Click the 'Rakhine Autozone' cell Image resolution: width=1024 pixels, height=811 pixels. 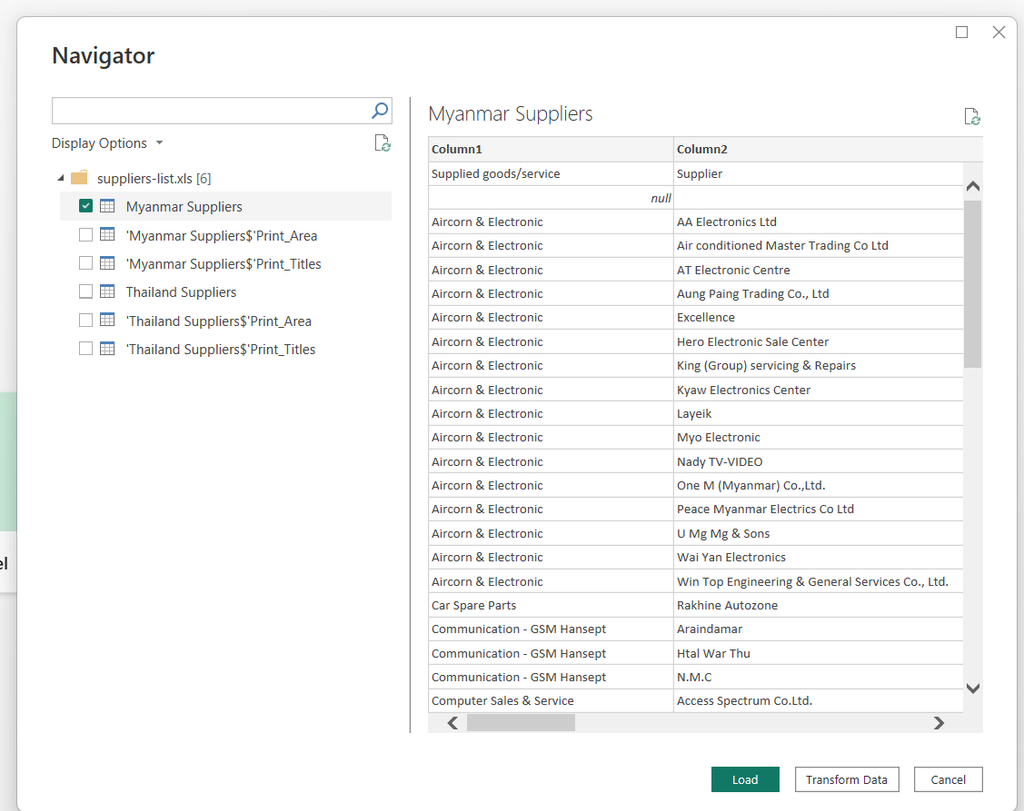click(x=818, y=605)
